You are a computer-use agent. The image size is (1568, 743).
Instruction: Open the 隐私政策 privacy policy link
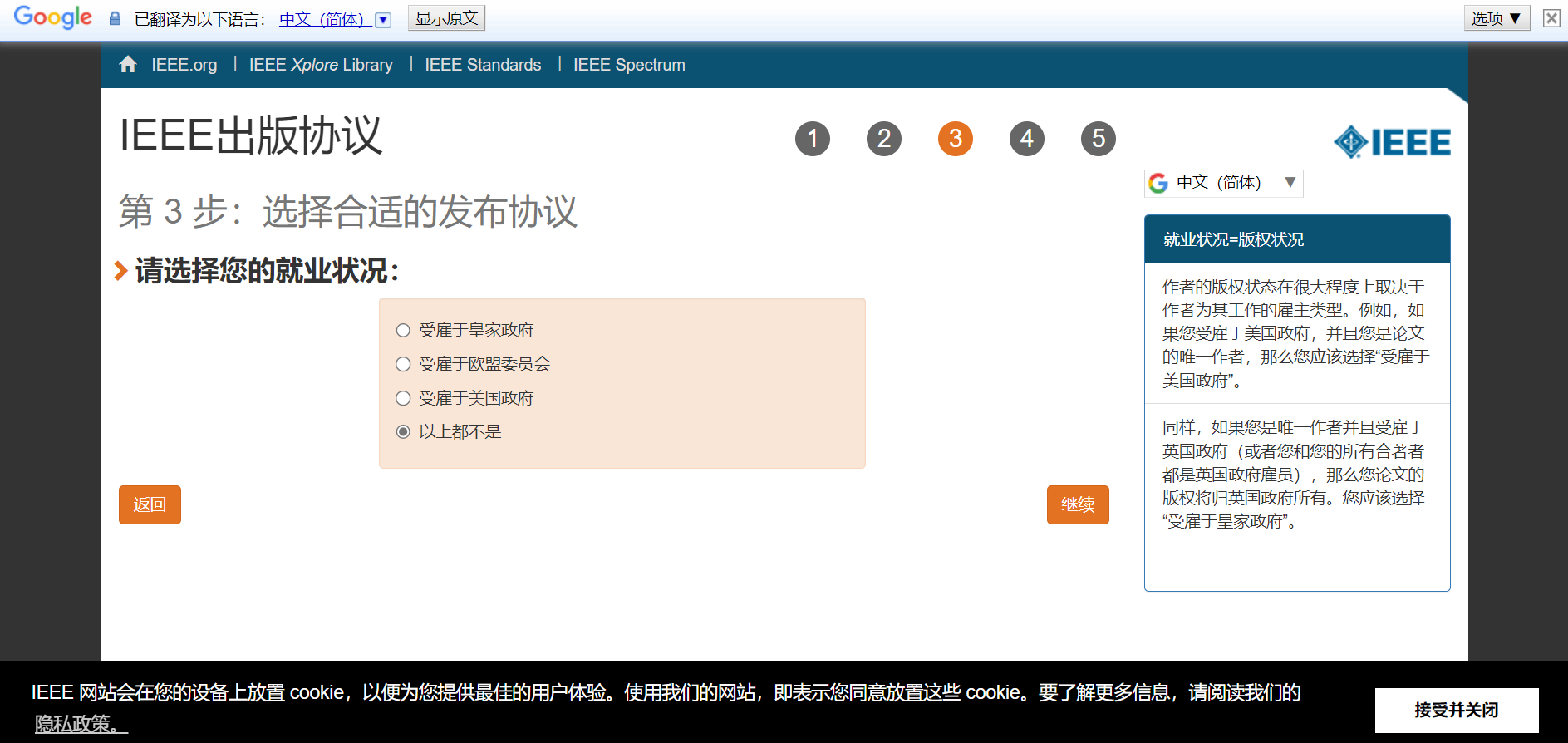(x=81, y=724)
